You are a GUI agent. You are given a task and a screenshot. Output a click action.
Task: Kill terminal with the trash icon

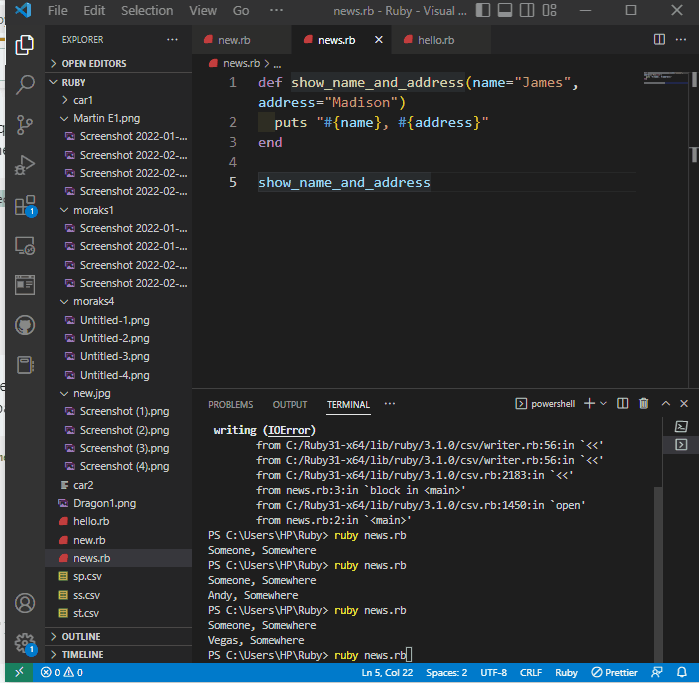[643, 404]
